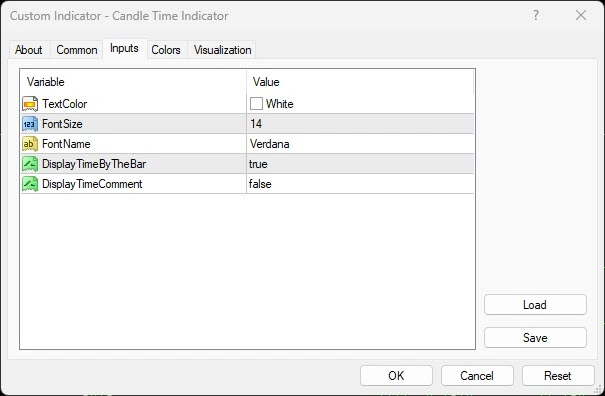The height and width of the screenshot is (396, 605).
Task: Click the Save button
Action: click(535, 338)
